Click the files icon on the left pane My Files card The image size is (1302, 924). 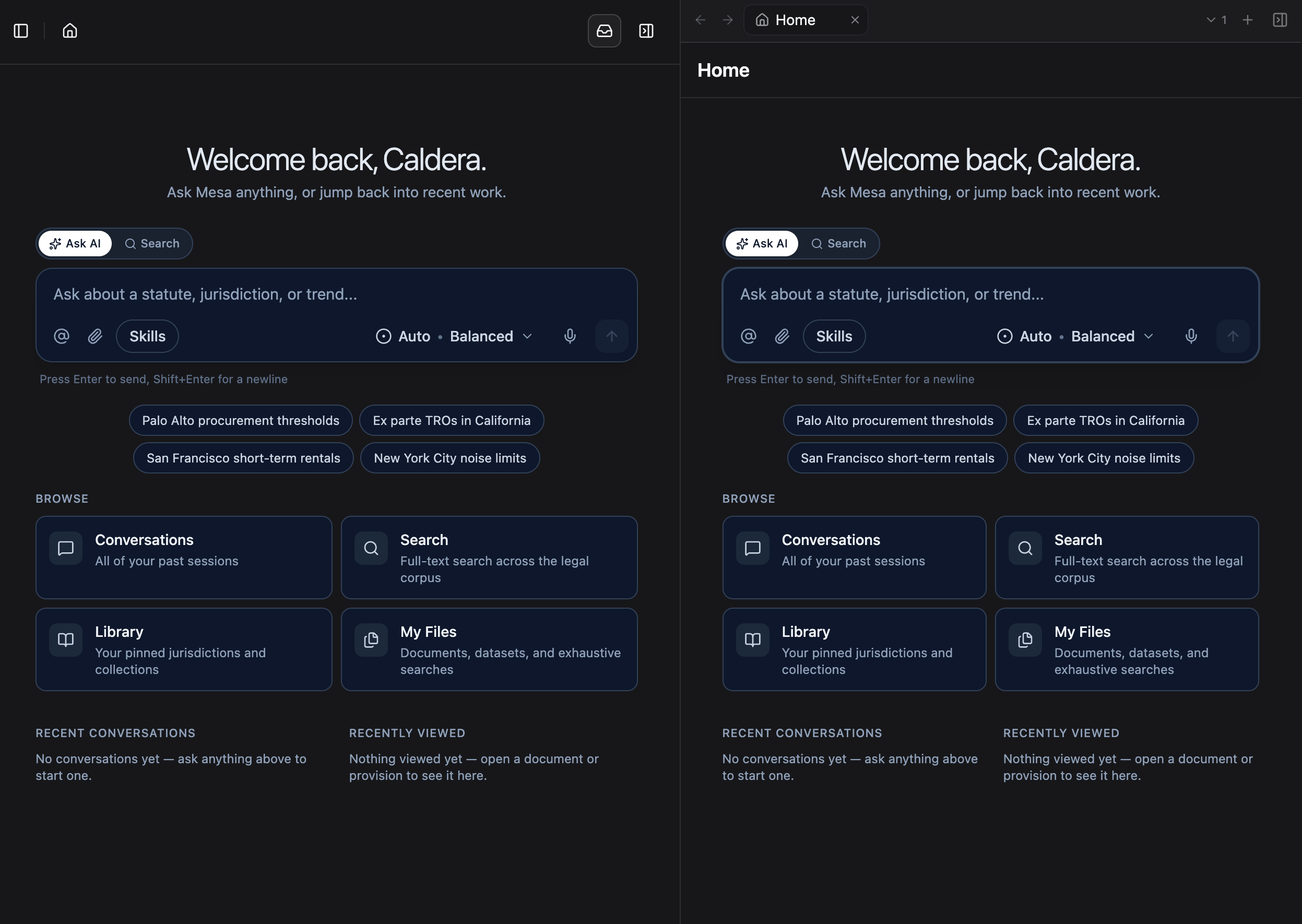tap(371, 640)
